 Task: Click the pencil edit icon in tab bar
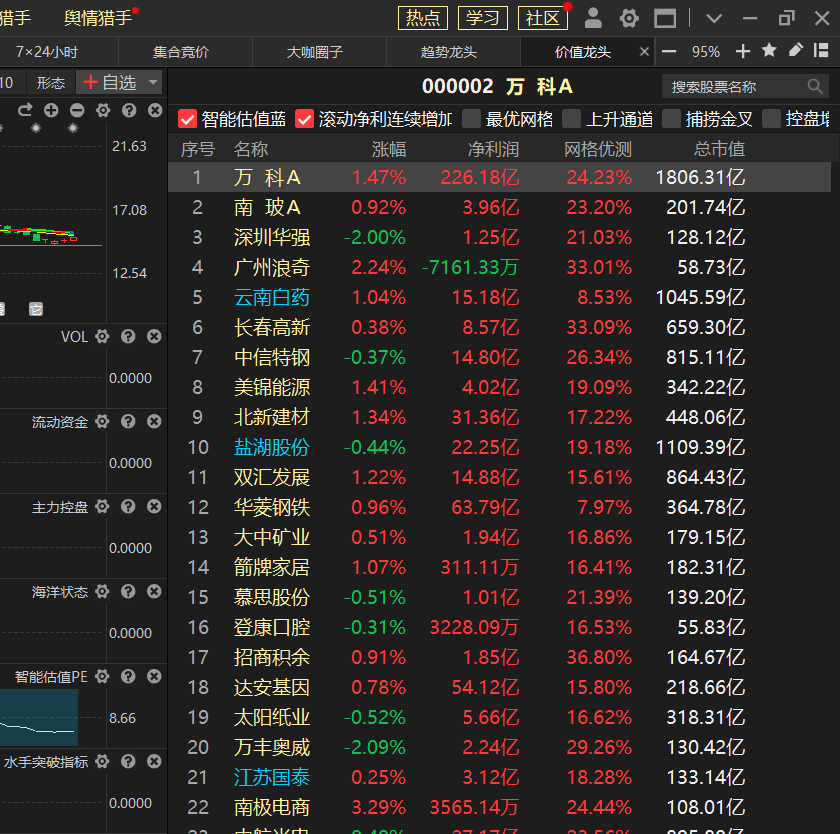coord(796,51)
